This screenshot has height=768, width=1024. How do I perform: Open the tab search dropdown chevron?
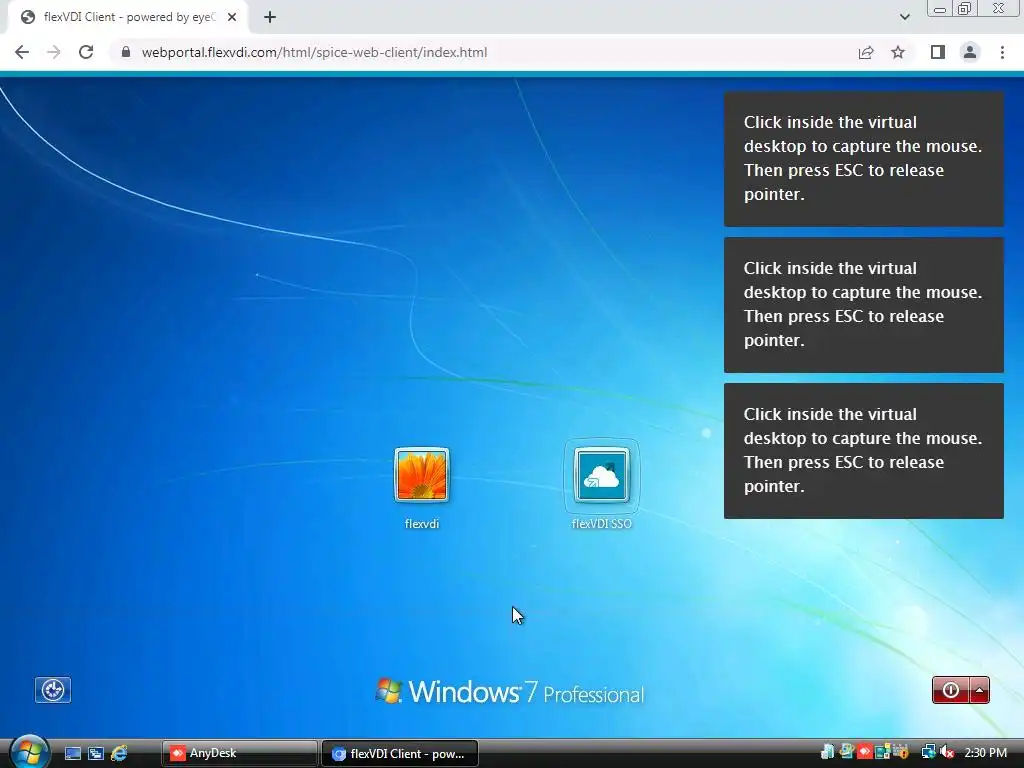coord(904,17)
